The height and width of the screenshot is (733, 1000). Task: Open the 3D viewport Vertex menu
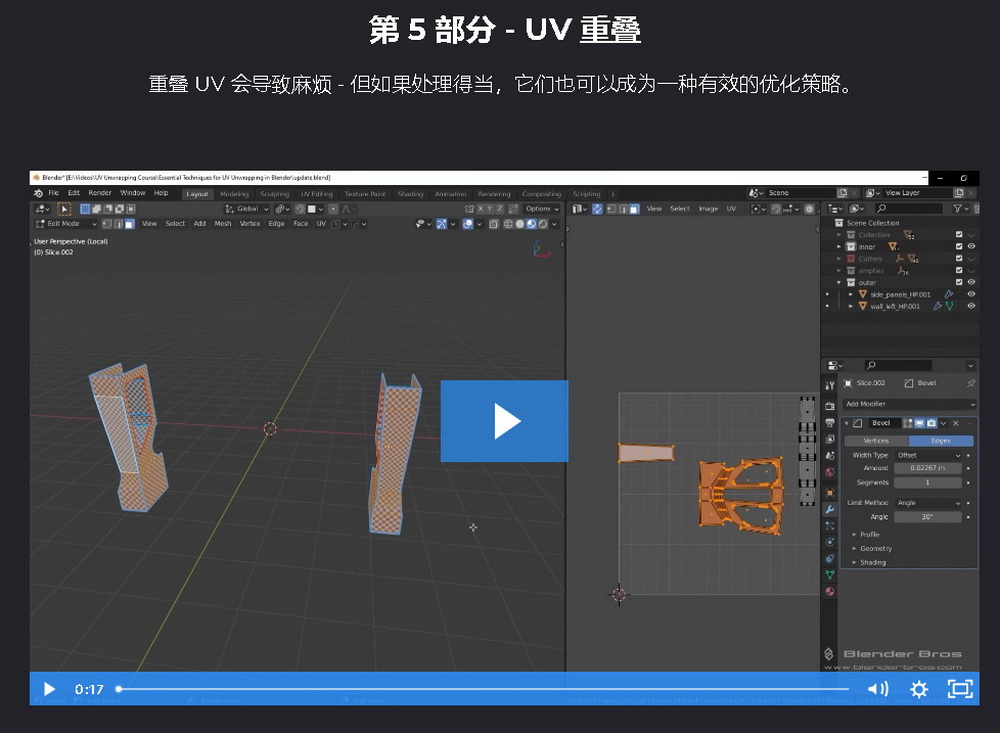[x=249, y=224]
